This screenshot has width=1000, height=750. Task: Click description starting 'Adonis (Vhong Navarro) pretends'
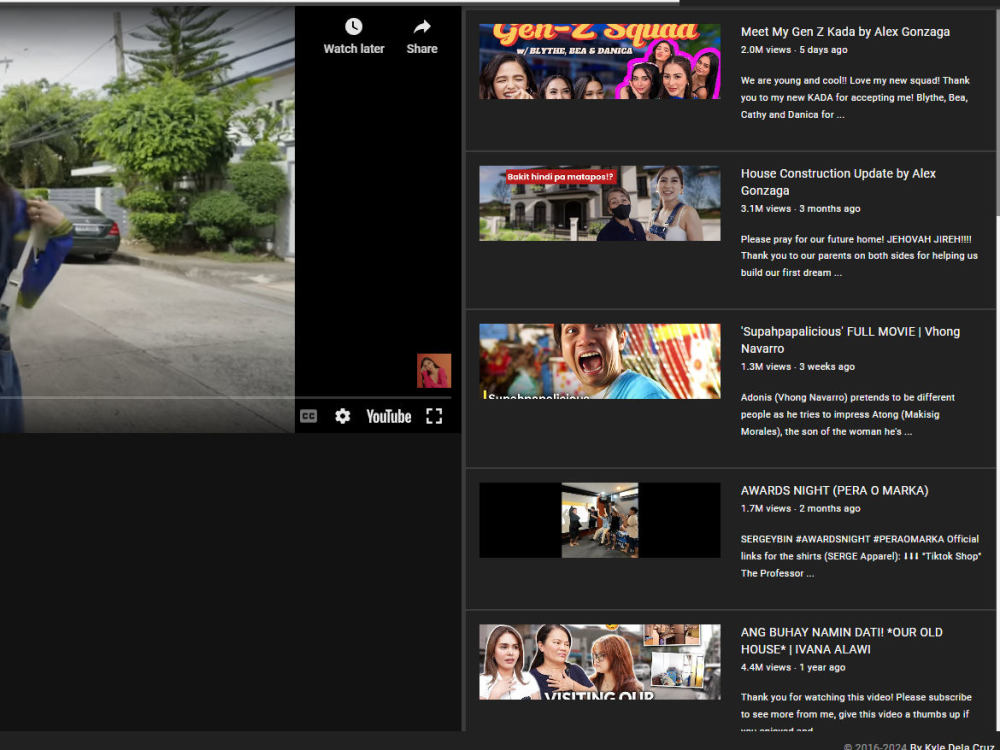coord(848,415)
